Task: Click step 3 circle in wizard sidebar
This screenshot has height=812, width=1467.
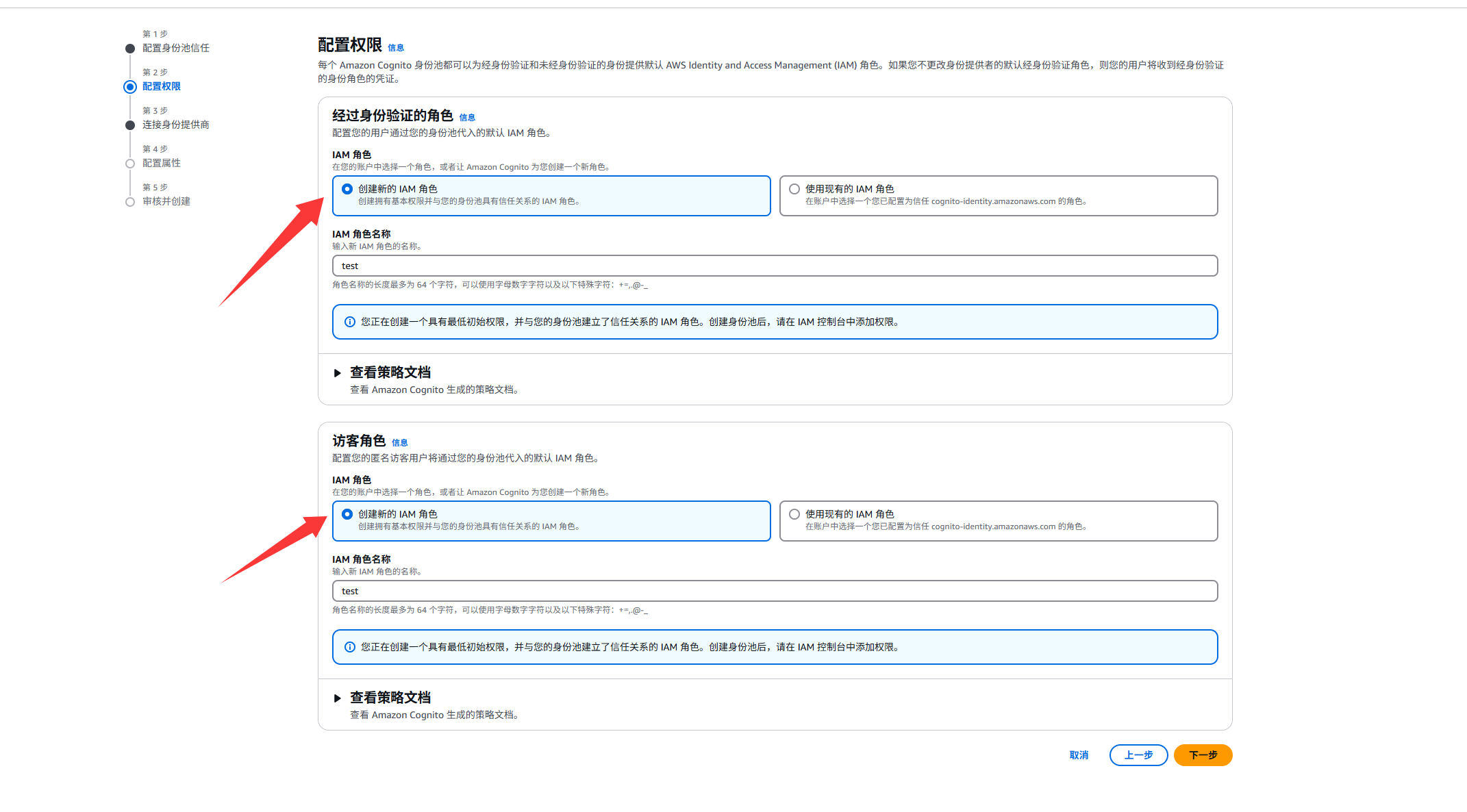Action: [x=130, y=125]
